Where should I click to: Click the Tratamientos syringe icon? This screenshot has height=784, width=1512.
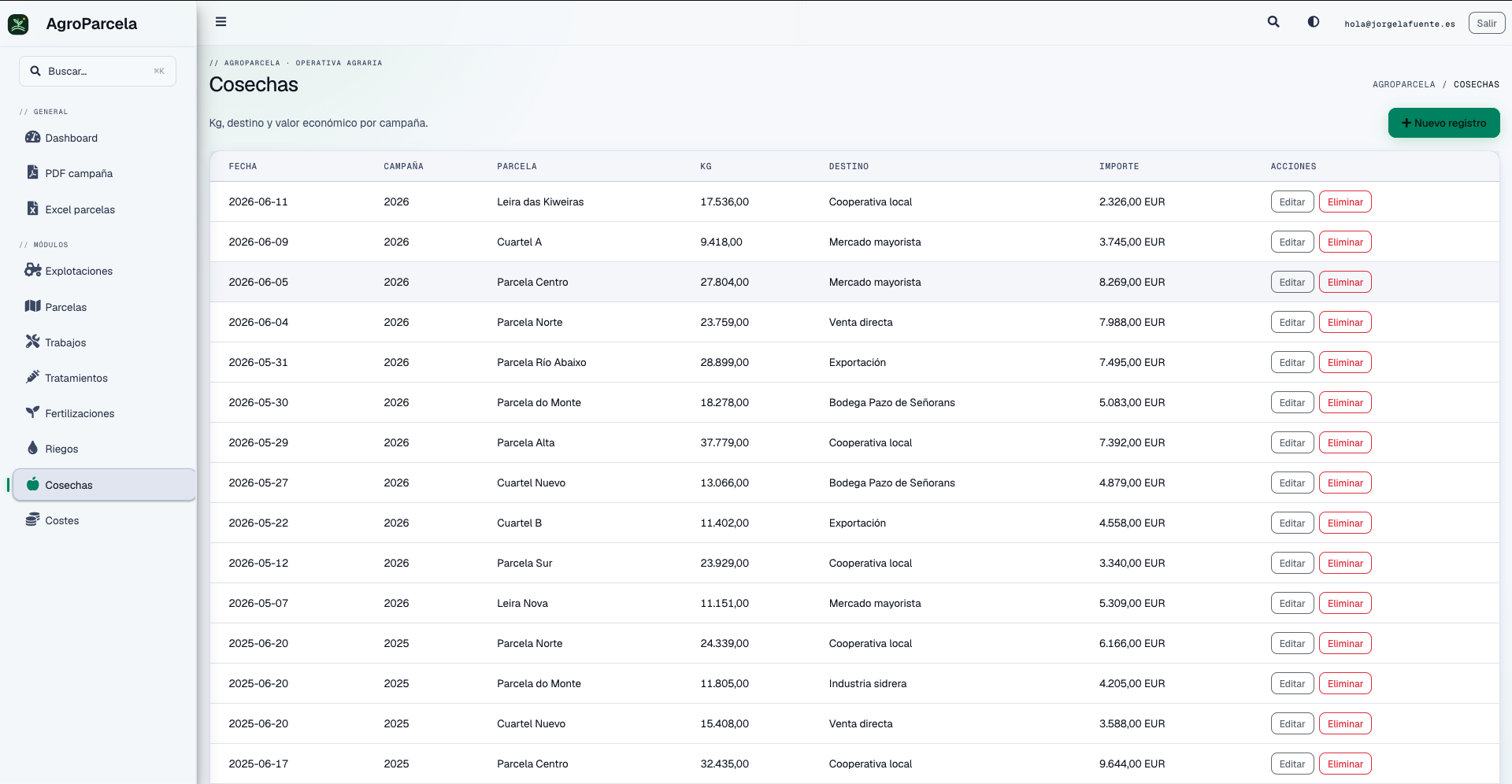tap(32, 377)
